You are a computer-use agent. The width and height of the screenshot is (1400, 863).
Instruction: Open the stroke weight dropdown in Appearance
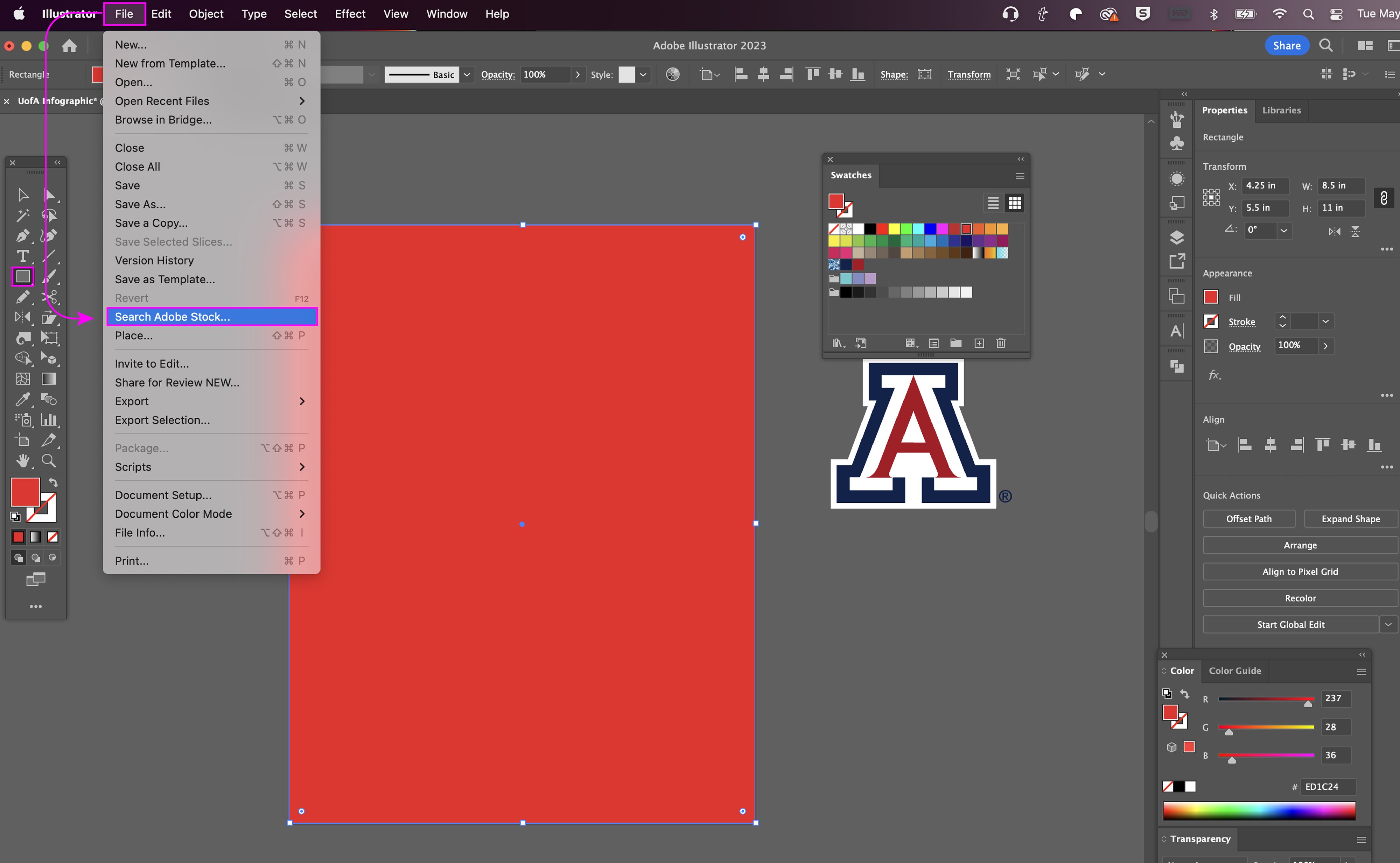click(x=1325, y=321)
